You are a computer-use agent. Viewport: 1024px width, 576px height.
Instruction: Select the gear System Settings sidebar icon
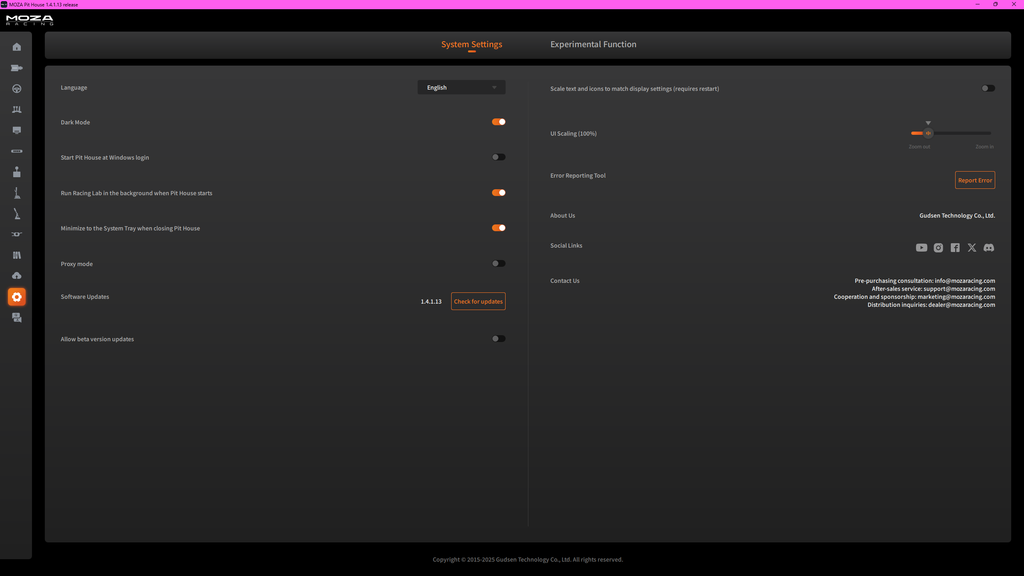point(16,296)
